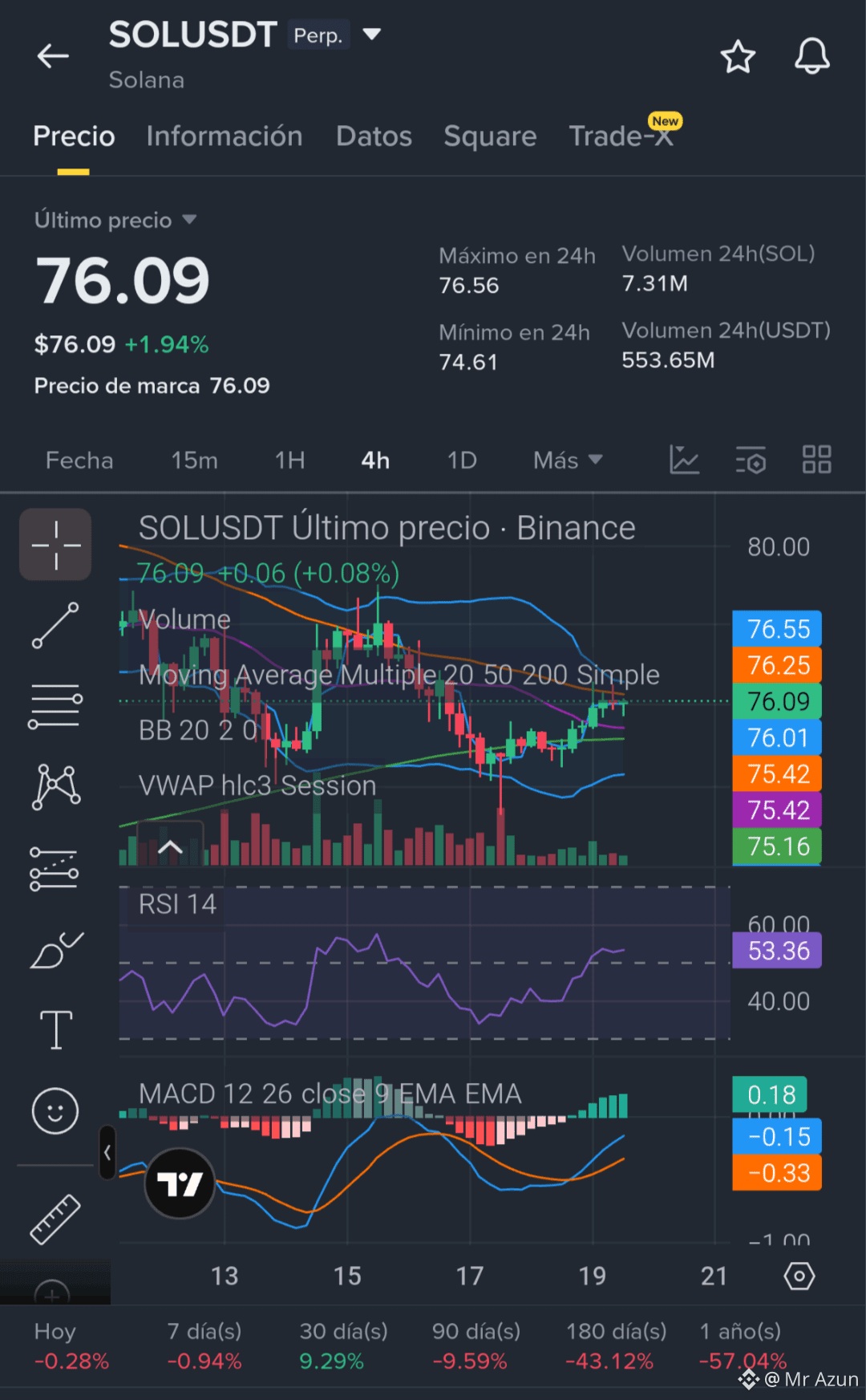866x1400 pixels.
Task: Click the 76.09 green price tag
Action: coord(777,701)
